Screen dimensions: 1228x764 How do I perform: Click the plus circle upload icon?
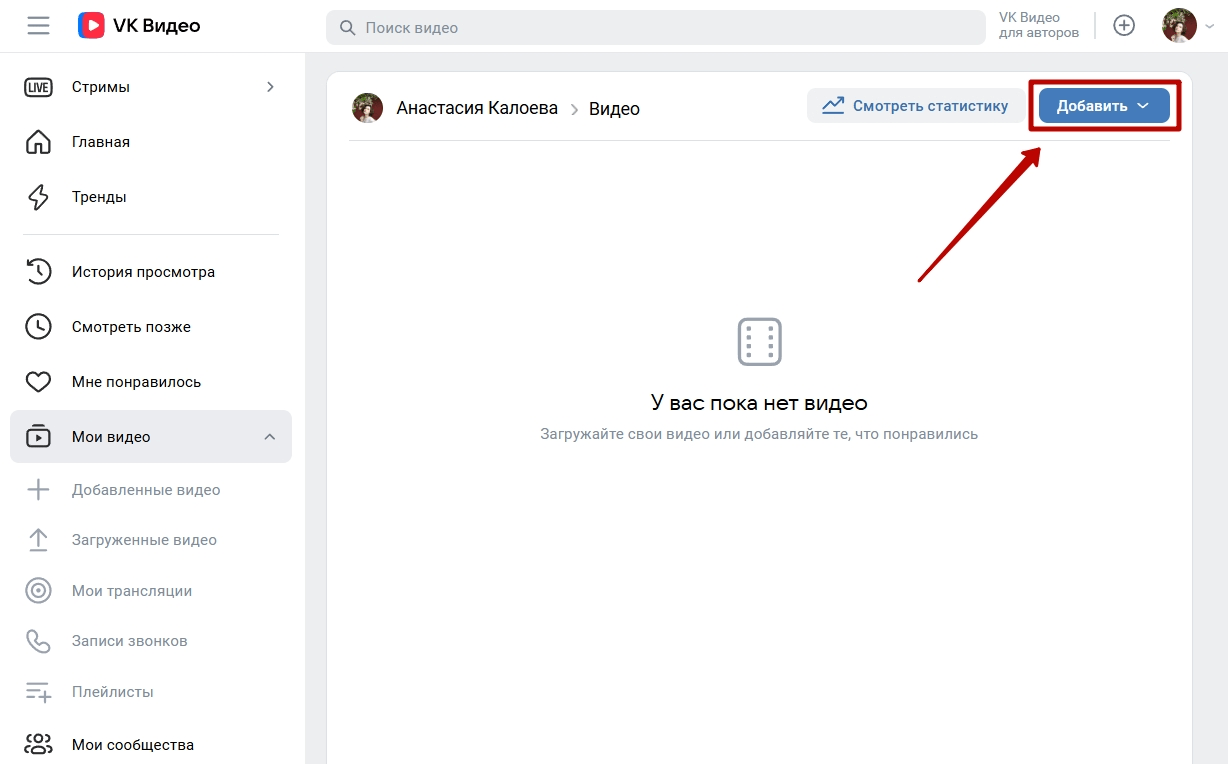[1124, 26]
